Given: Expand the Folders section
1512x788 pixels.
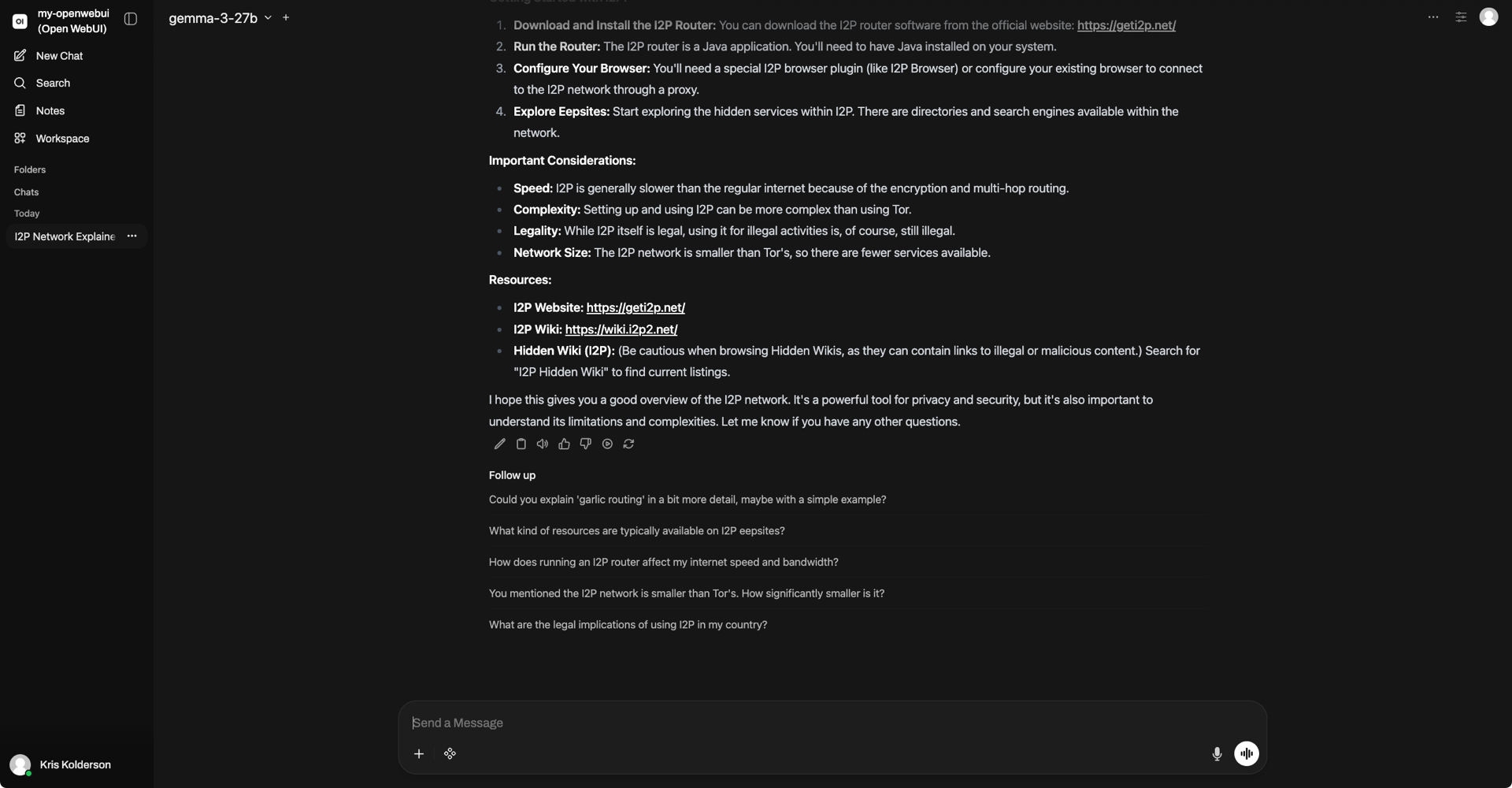Looking at the screenshot, I should tap(30, 170).
